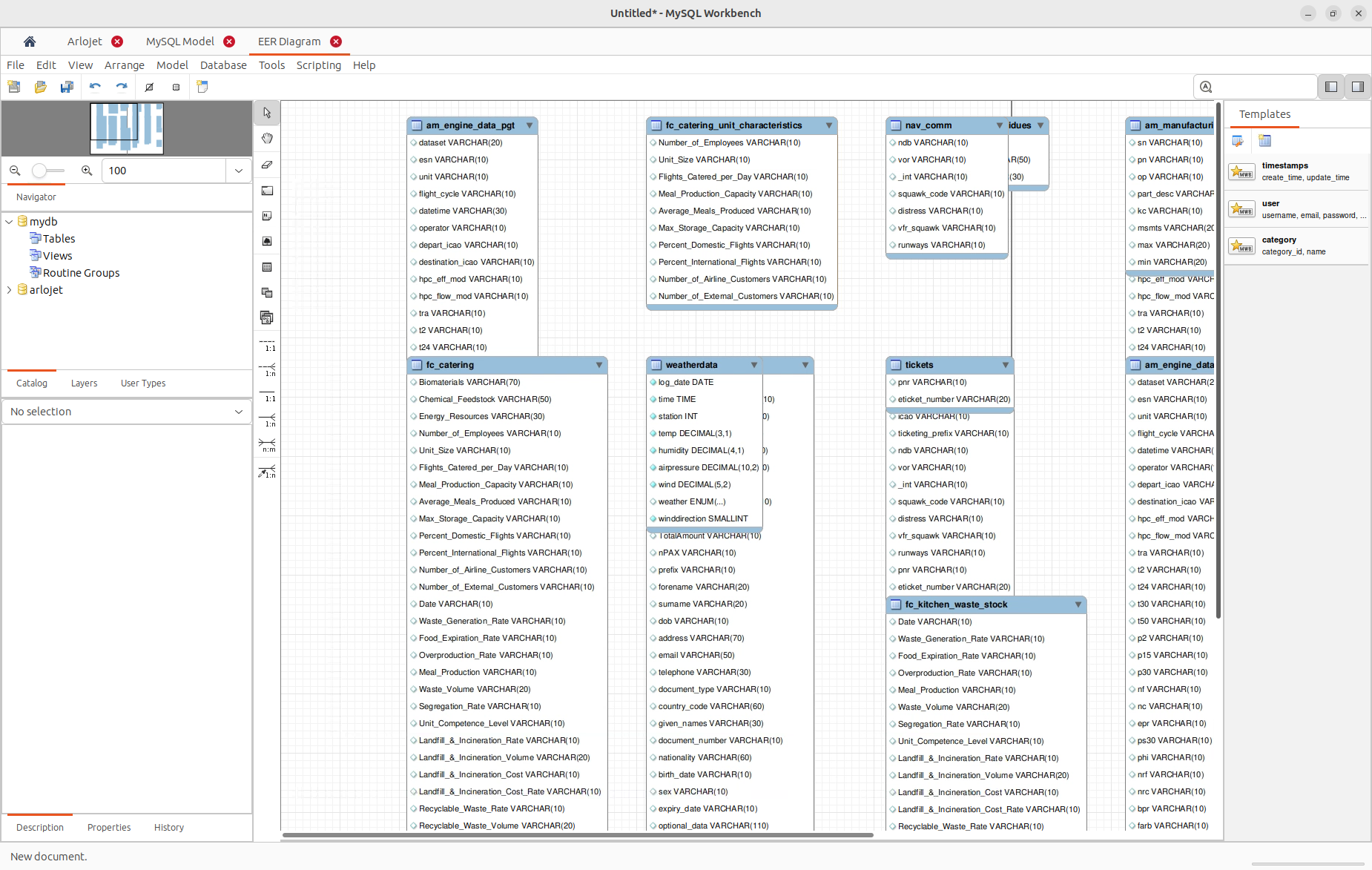
Task: Select the Eraser tool
Action: click(267, 165)
